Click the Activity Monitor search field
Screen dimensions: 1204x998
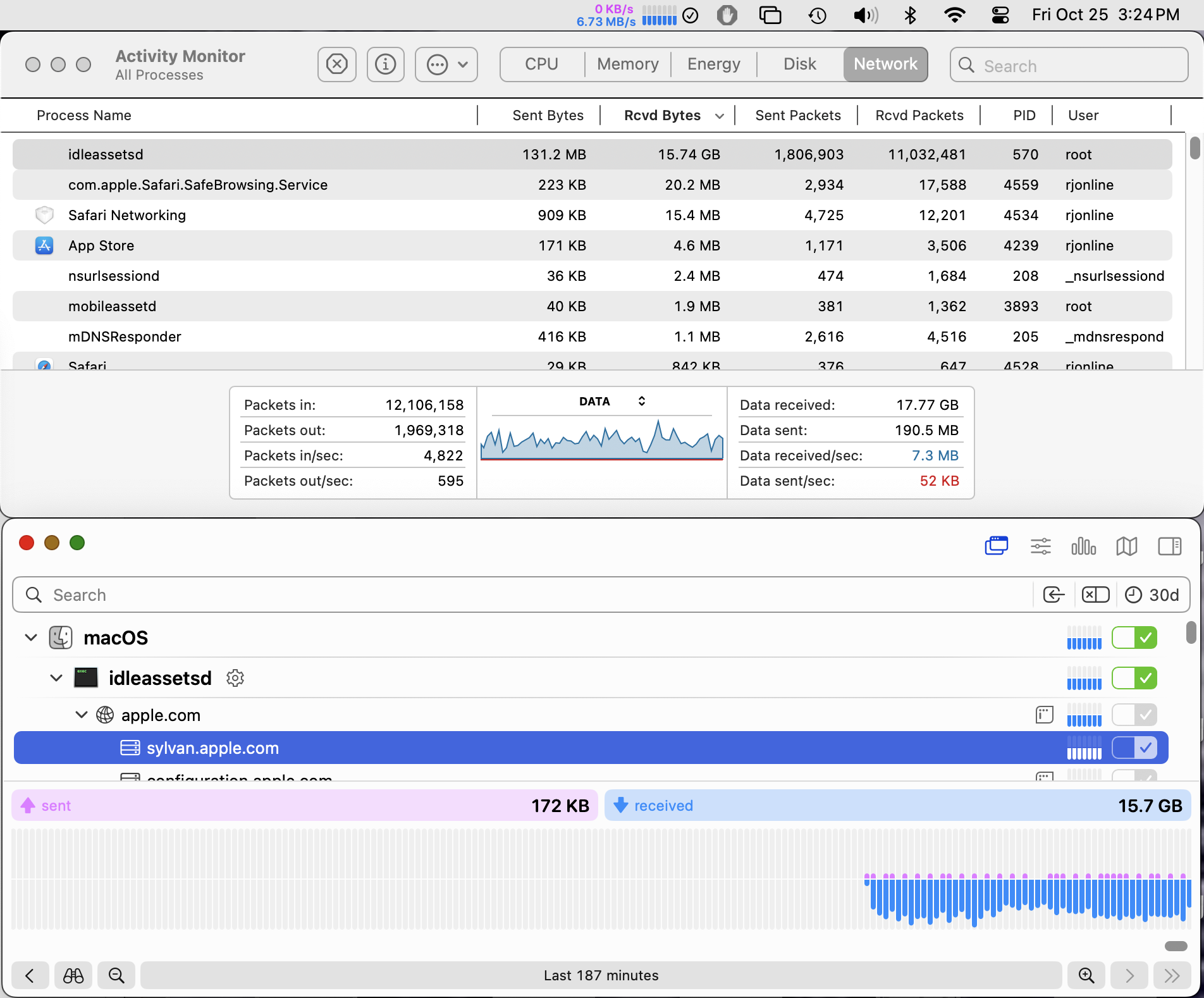click(x=1069, y=66)
